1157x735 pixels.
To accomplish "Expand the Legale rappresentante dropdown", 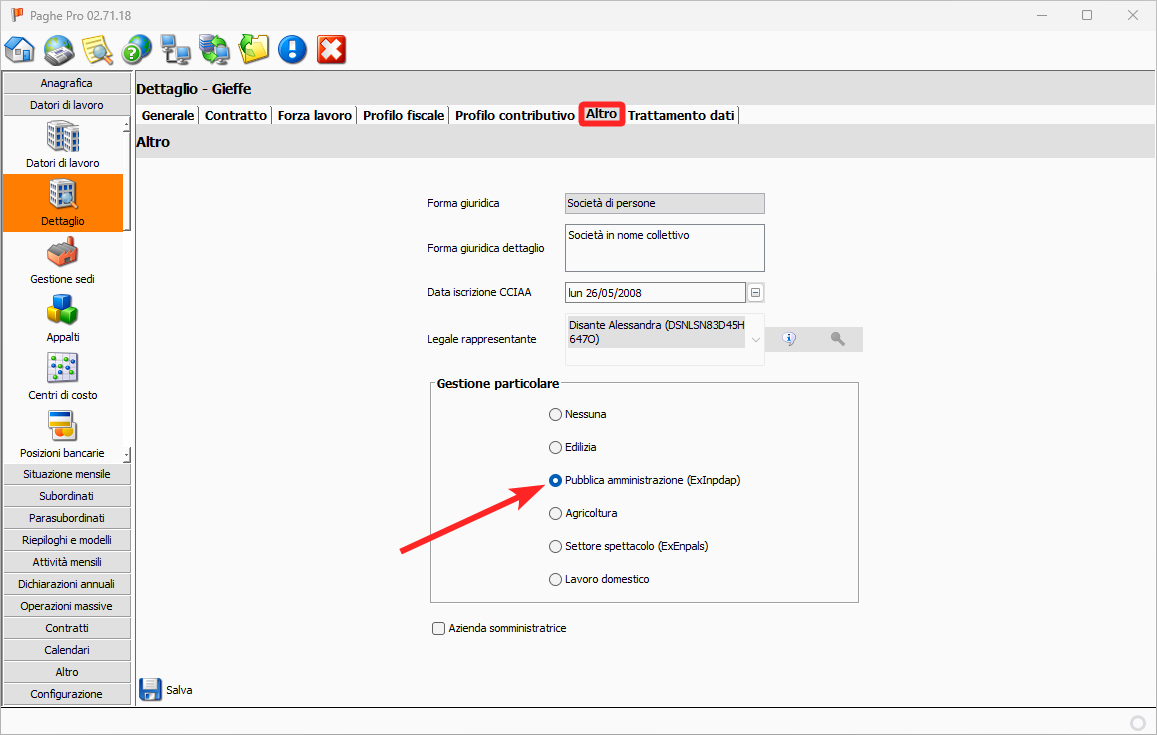I will 755,339.
